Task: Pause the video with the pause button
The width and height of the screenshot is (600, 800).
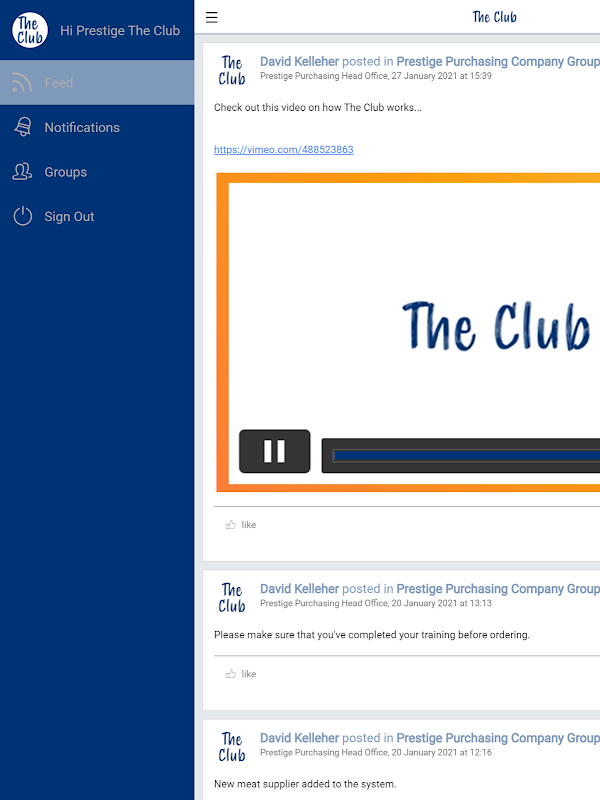Action: pos(274,452)
